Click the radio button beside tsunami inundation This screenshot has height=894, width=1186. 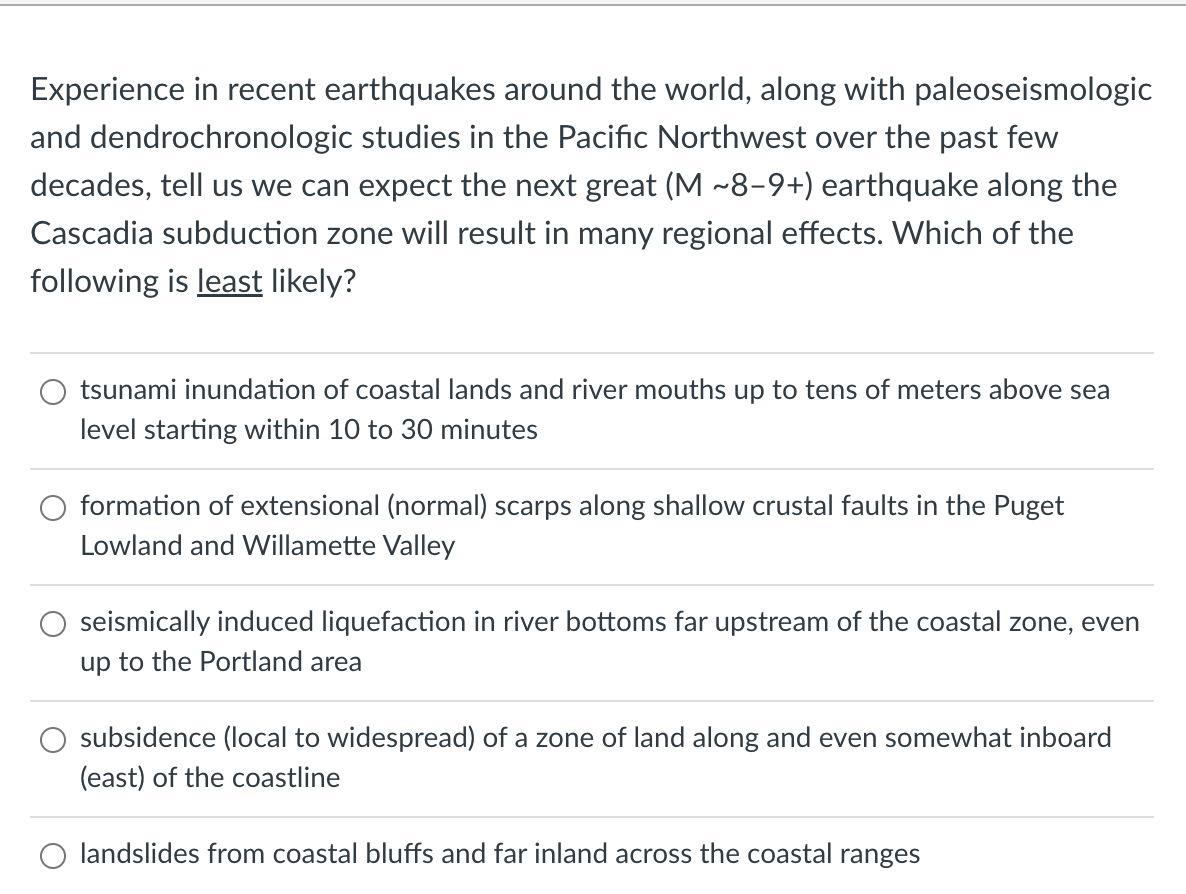coord(53,391)
